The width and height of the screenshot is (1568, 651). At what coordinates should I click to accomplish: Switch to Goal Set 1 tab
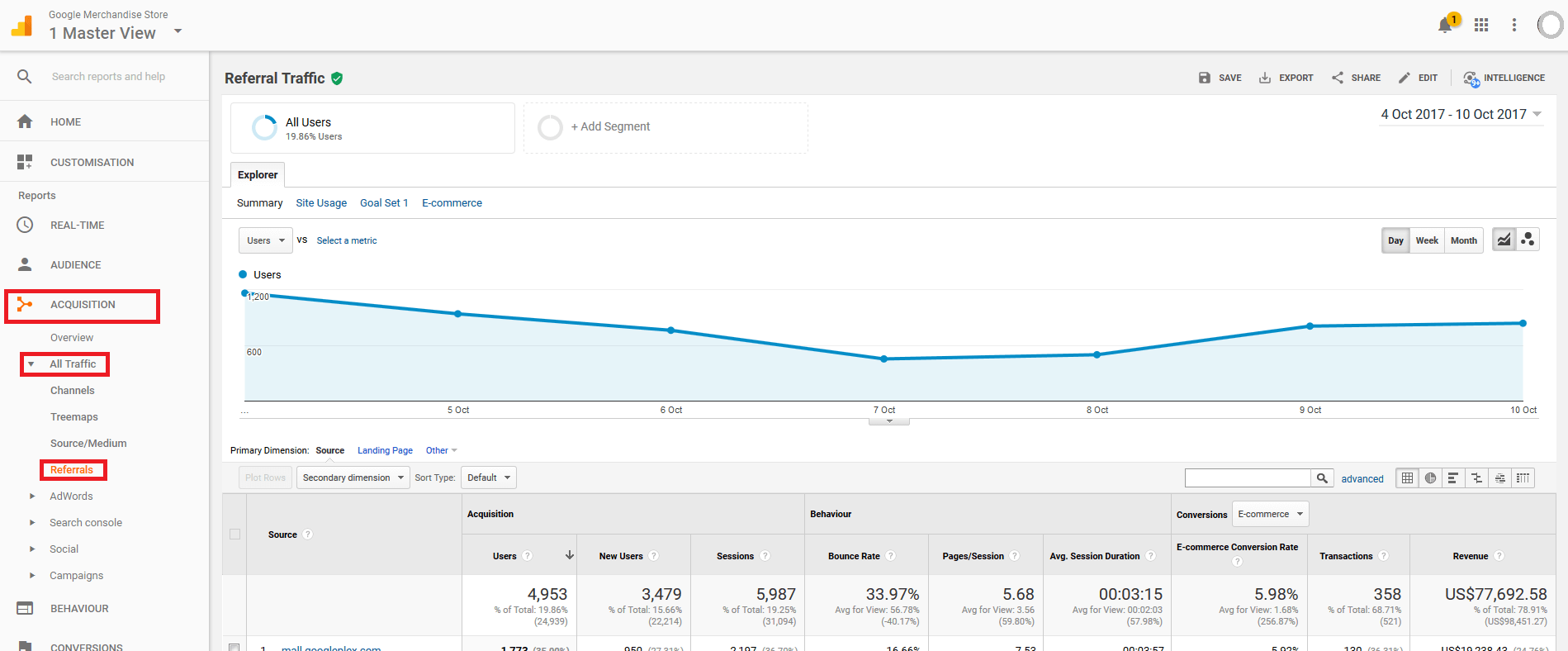[384, 202]
